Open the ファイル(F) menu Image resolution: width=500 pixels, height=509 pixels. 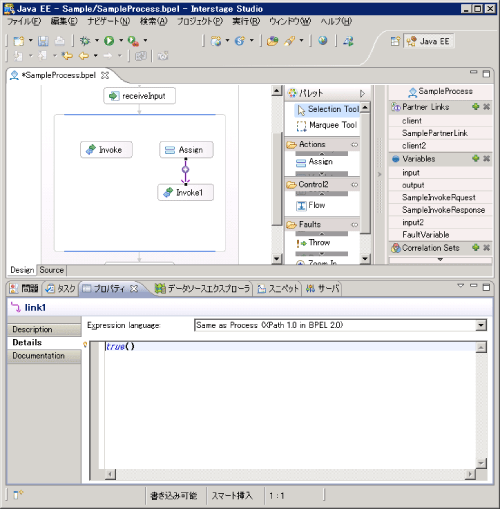[24, 22]
